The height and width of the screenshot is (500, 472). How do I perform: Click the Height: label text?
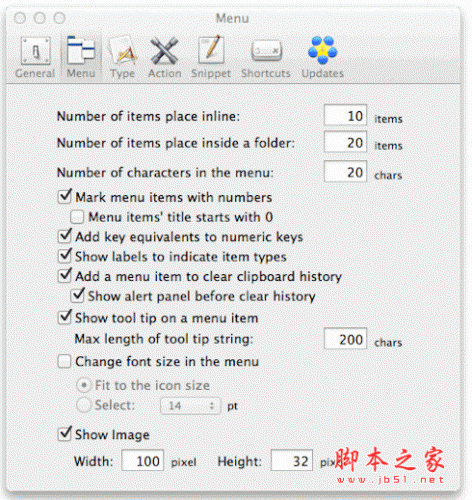coord(239,462)
